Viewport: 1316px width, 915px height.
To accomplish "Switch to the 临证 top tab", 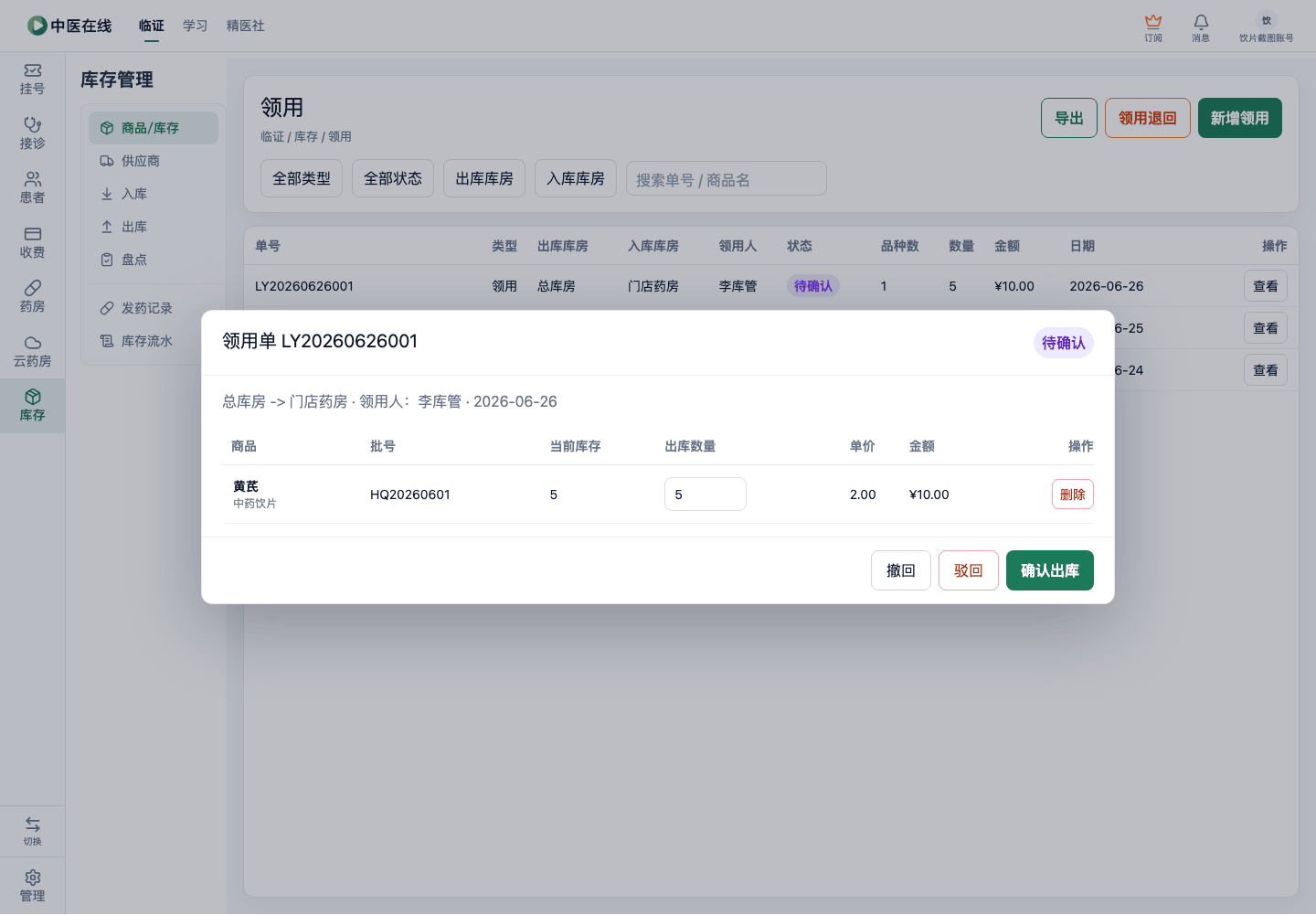I will tap(152, 26).
